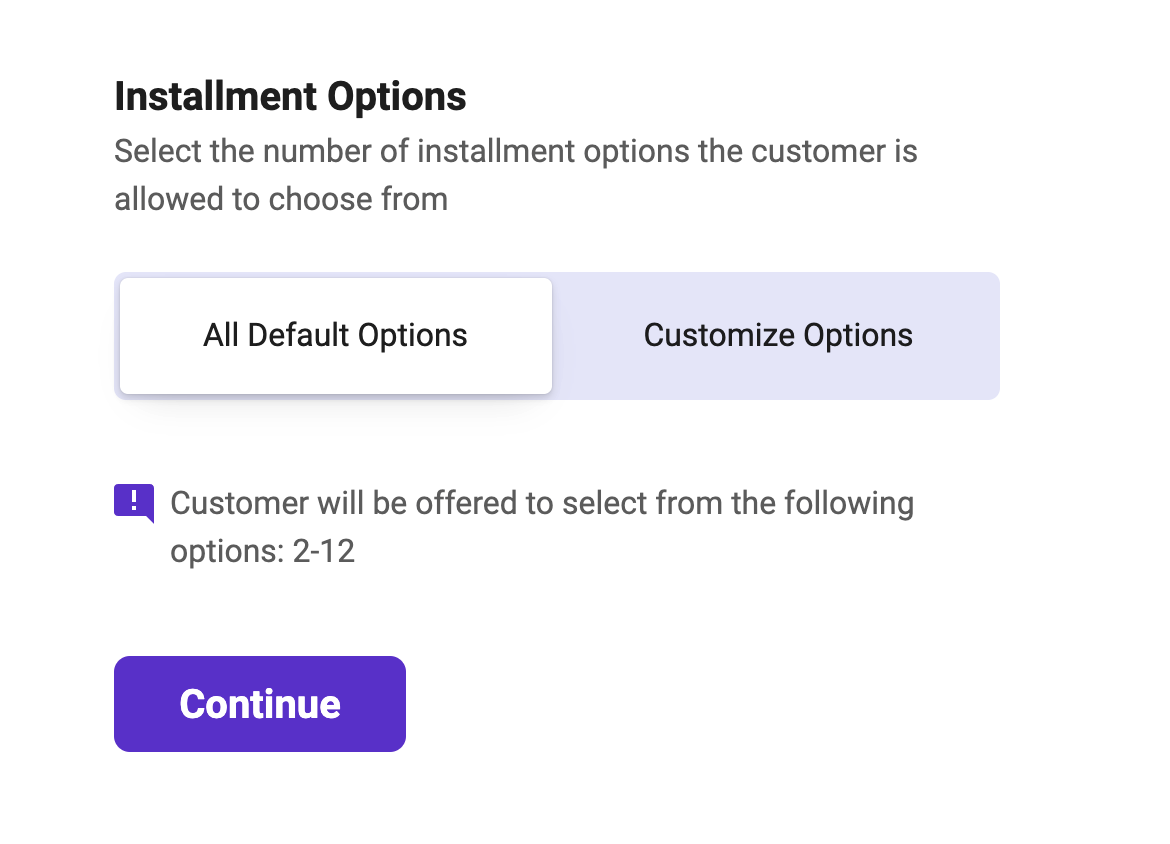Click the word 'Customize' in the segmented control
Viewport: 1170px width, 844px height.
coord(719,336)
